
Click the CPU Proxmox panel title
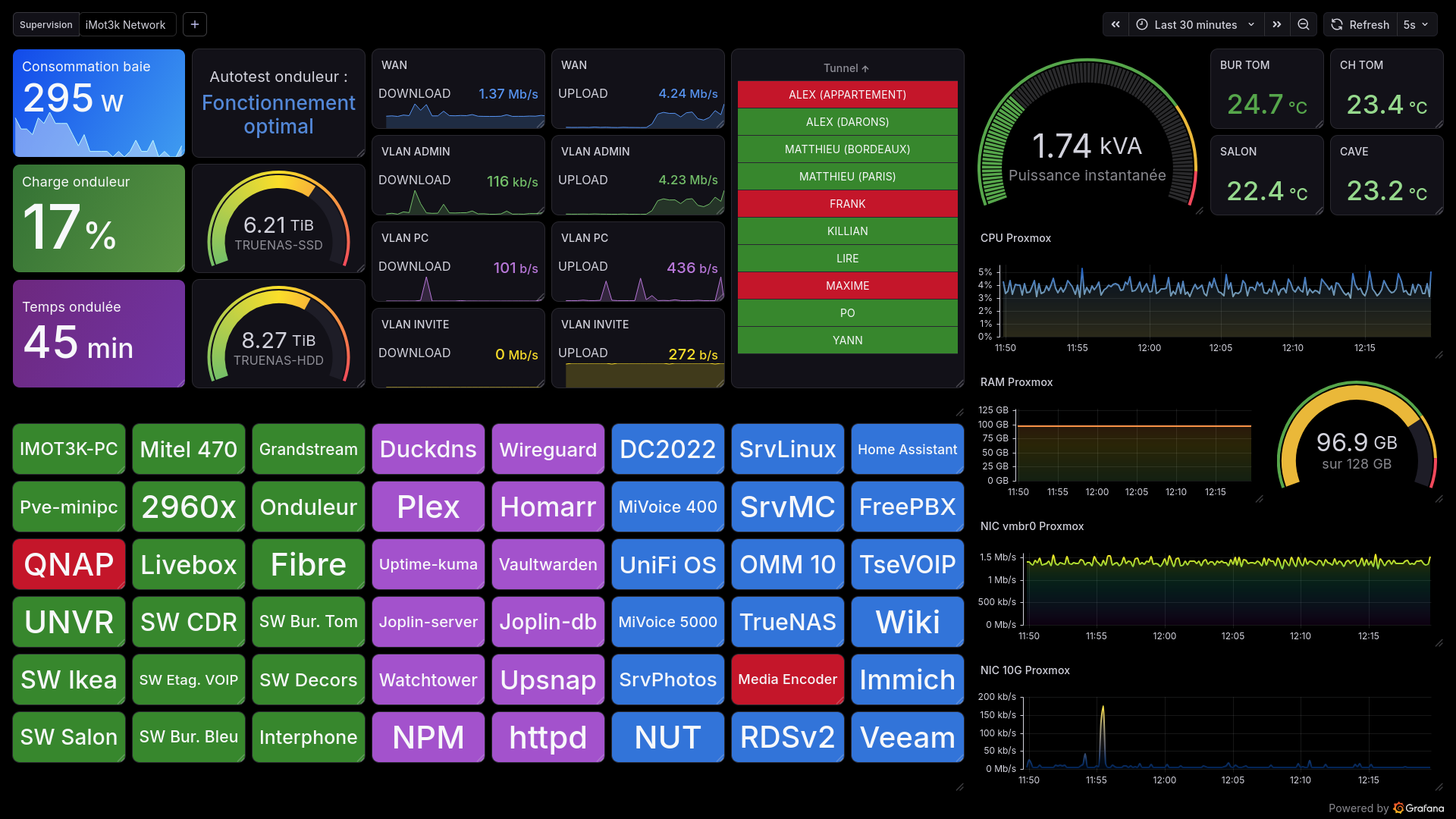tap(1015, 238)
